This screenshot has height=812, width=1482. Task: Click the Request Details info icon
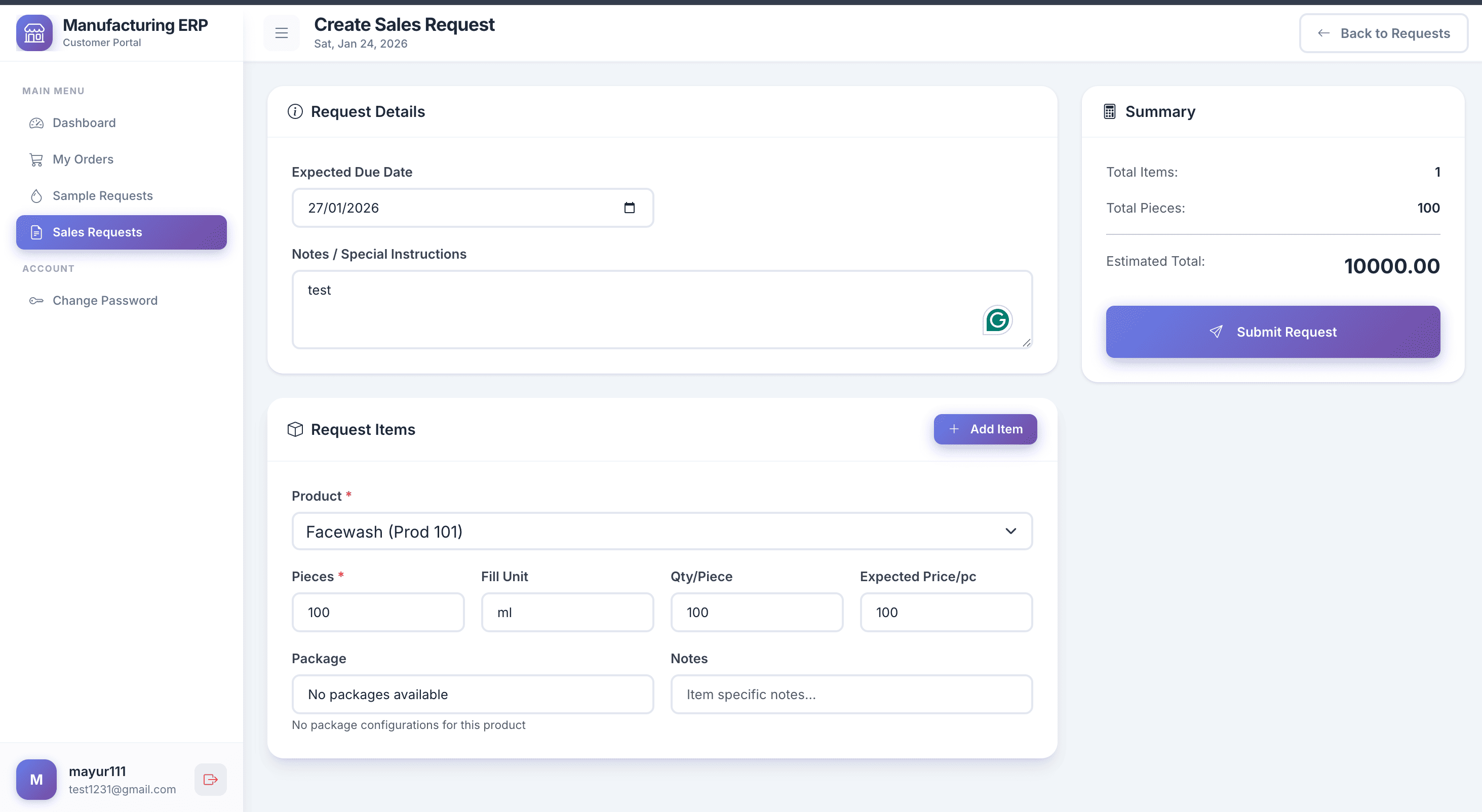click(295, 111)
